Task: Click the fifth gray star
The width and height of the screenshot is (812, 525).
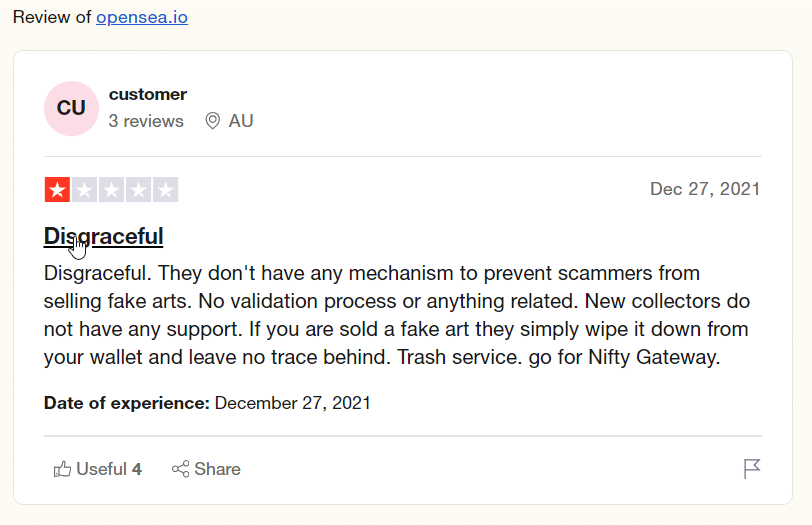Action: click(165, 190)
